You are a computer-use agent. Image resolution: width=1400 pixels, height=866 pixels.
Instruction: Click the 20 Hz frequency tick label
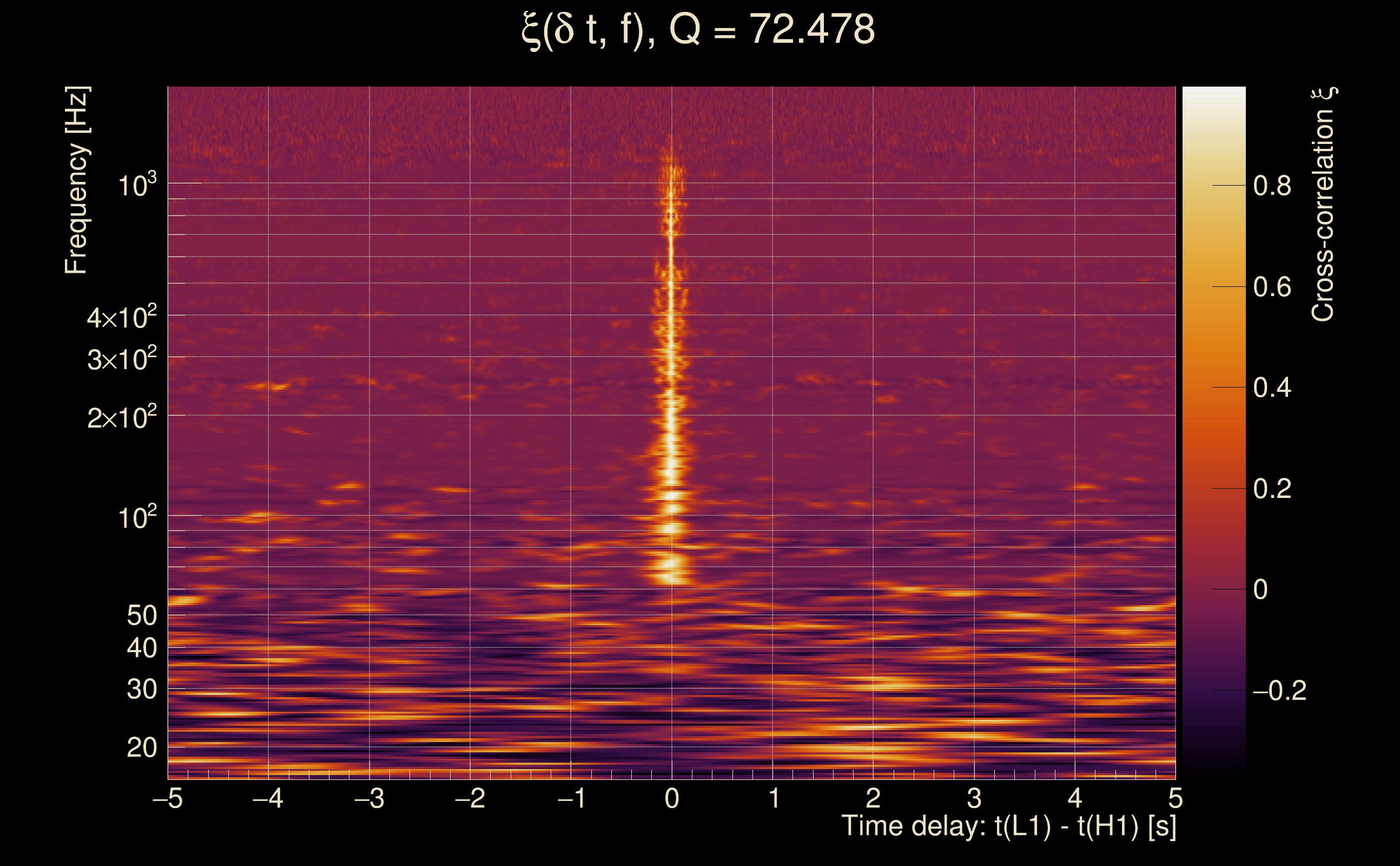pyautogui.click(x=141, y=748)
